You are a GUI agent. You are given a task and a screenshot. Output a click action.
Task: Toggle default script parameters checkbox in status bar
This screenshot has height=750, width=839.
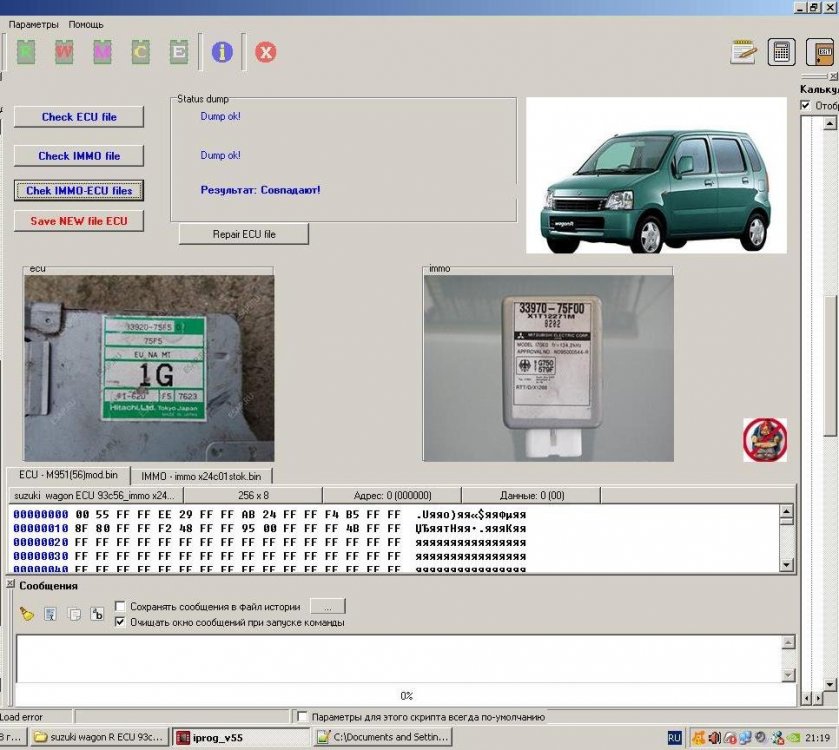302,717
